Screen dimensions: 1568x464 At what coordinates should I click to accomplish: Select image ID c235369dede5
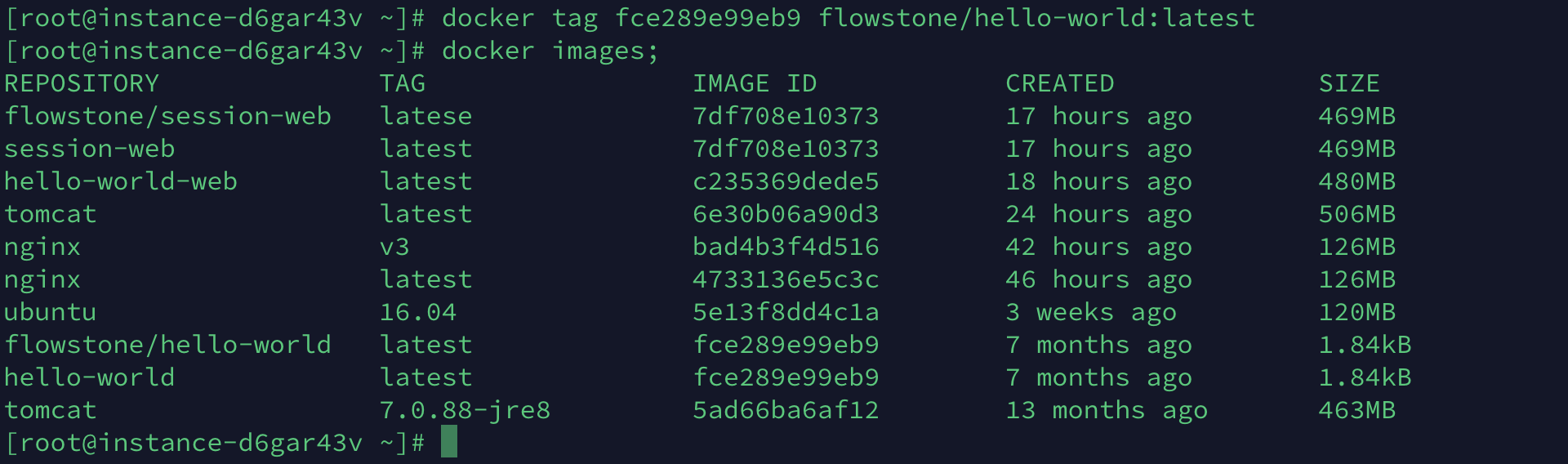pyautogui.click(x=786, y=181)
